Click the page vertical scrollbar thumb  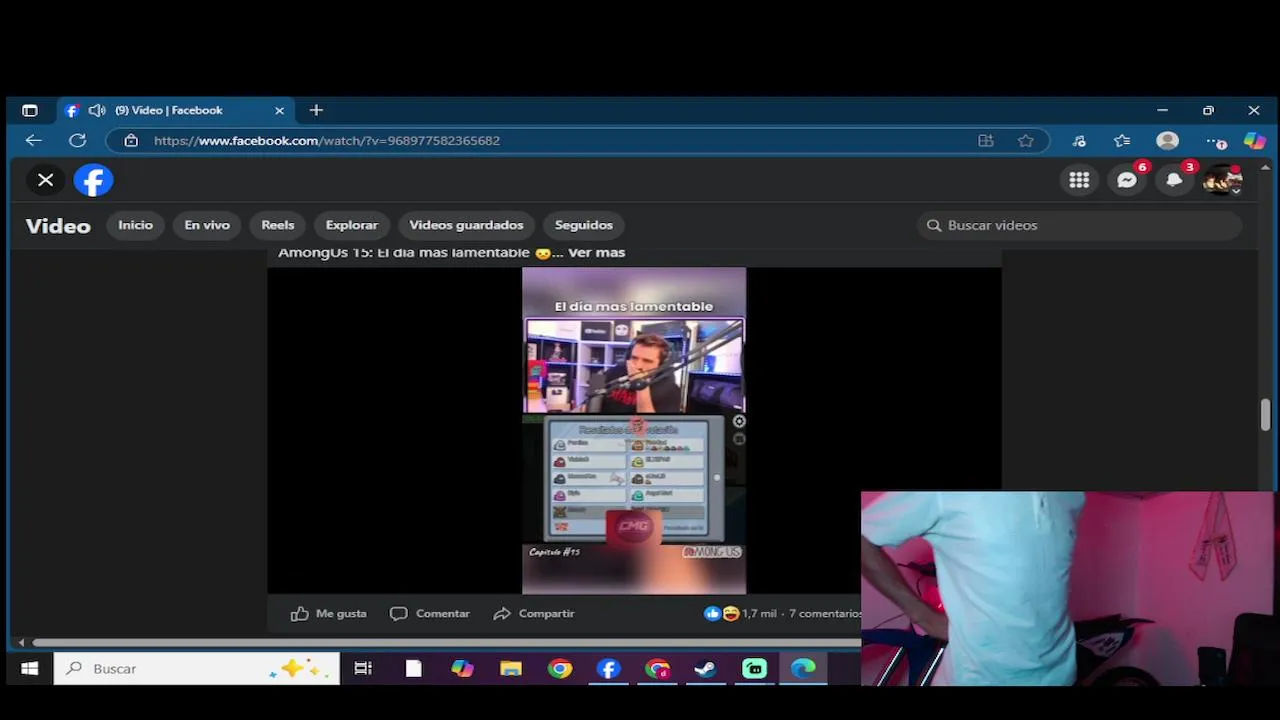pos(1265,415)
